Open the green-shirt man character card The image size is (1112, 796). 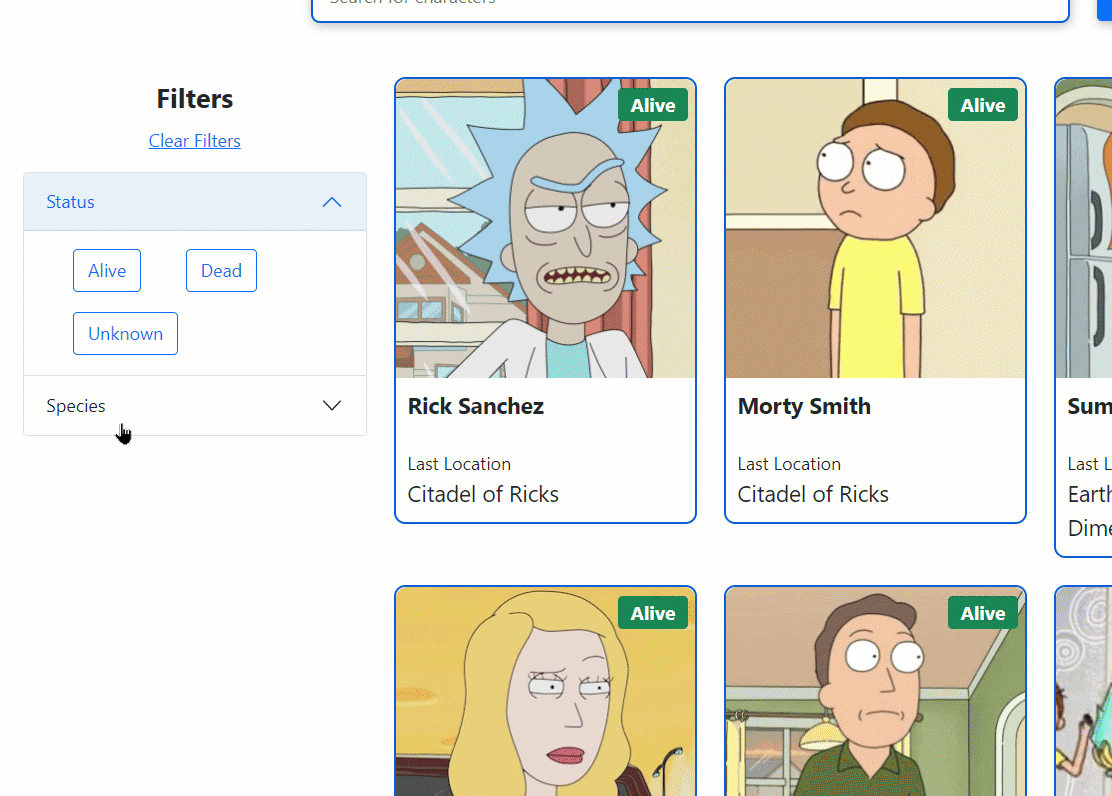pos(875,691)
